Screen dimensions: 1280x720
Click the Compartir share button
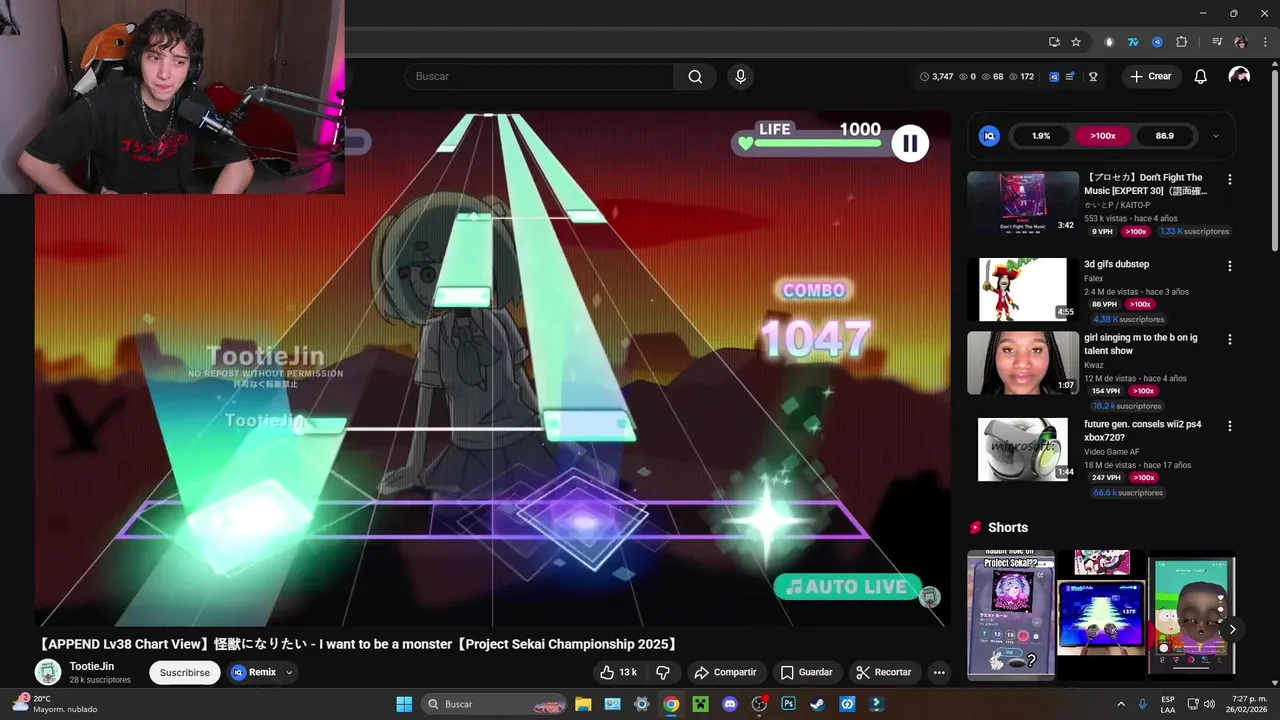[x=725, y=672]
